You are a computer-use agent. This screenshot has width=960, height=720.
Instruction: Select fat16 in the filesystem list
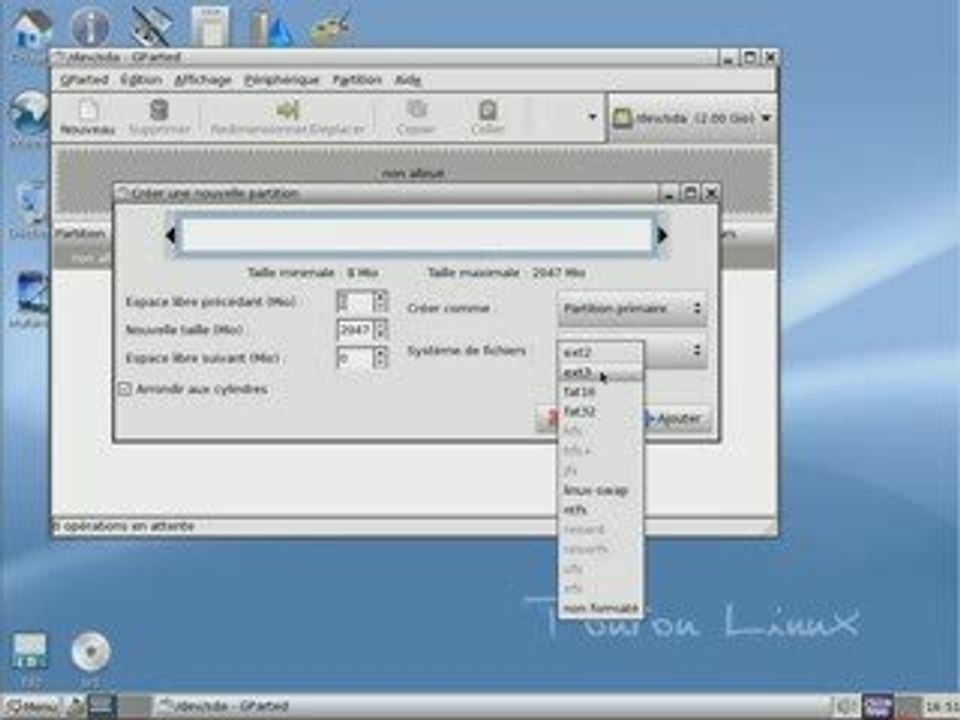tap(601, 392)
